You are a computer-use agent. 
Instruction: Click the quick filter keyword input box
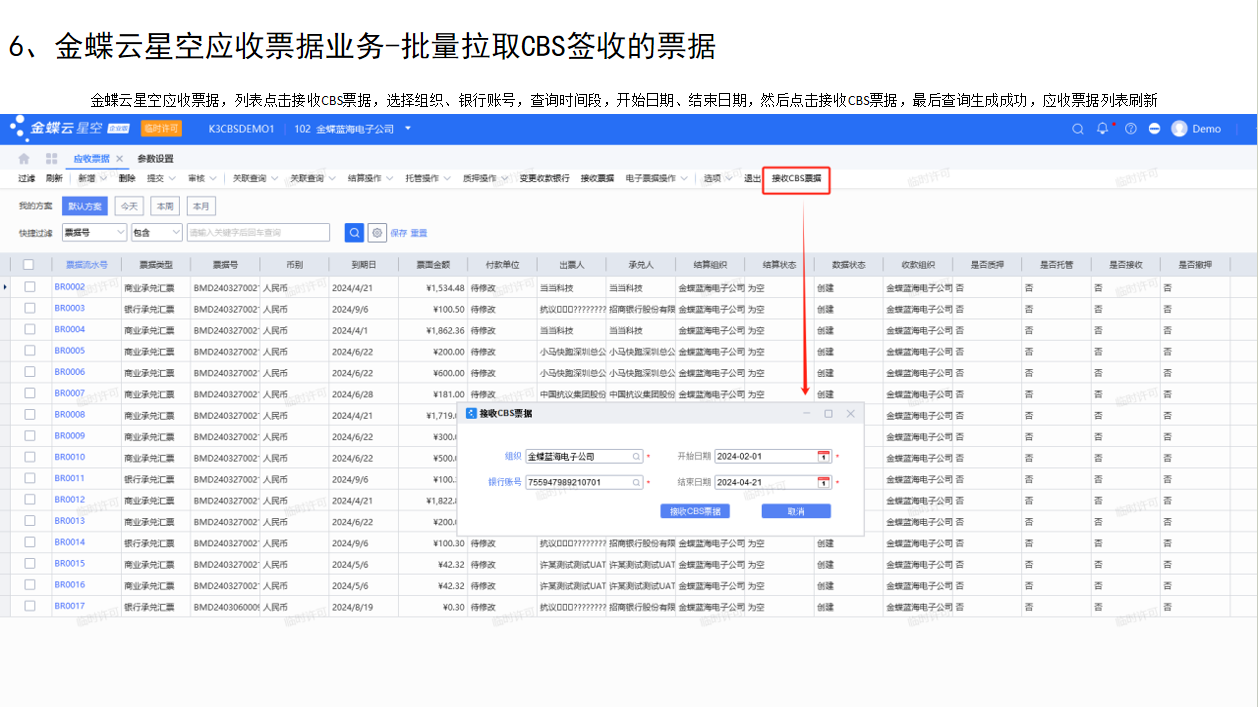258,232
